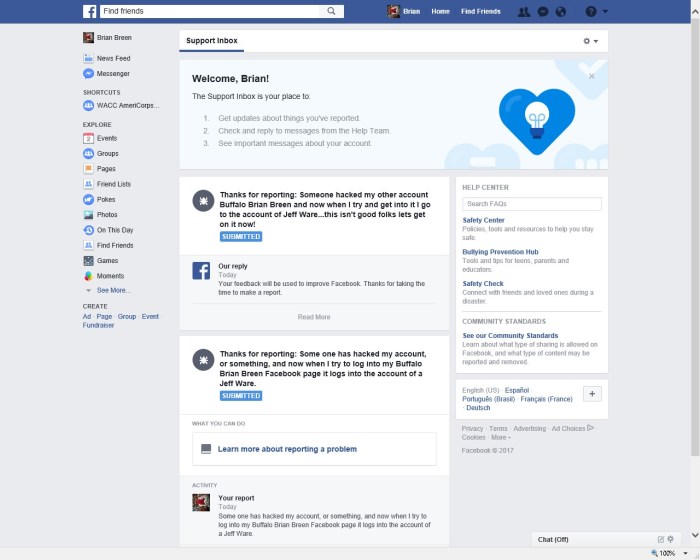Click Read More under Our reply
700x560 pixels.
point(314,317)
